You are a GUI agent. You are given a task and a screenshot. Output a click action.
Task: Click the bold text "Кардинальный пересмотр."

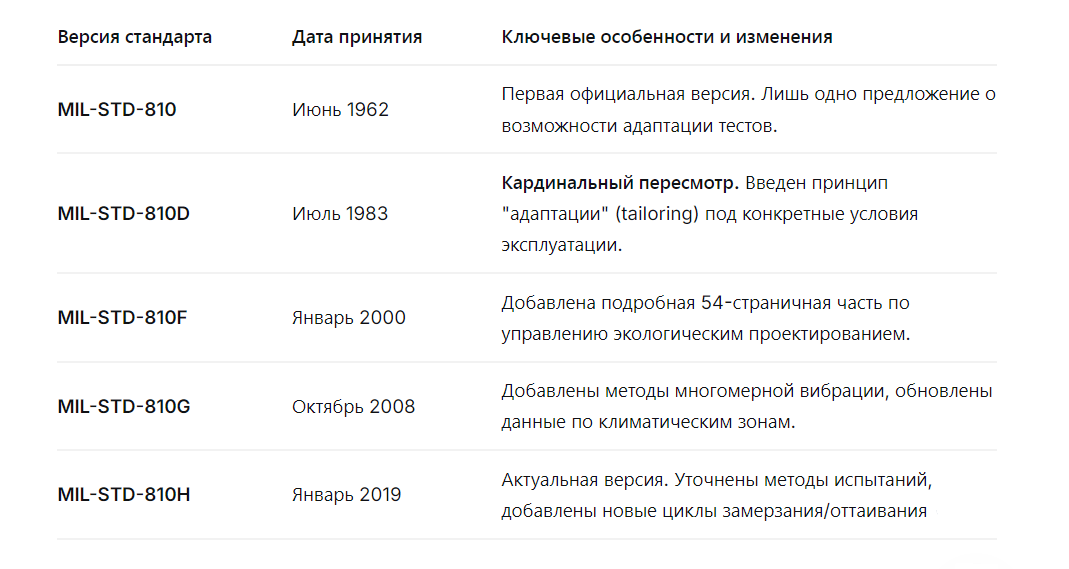tap(620, 184)
